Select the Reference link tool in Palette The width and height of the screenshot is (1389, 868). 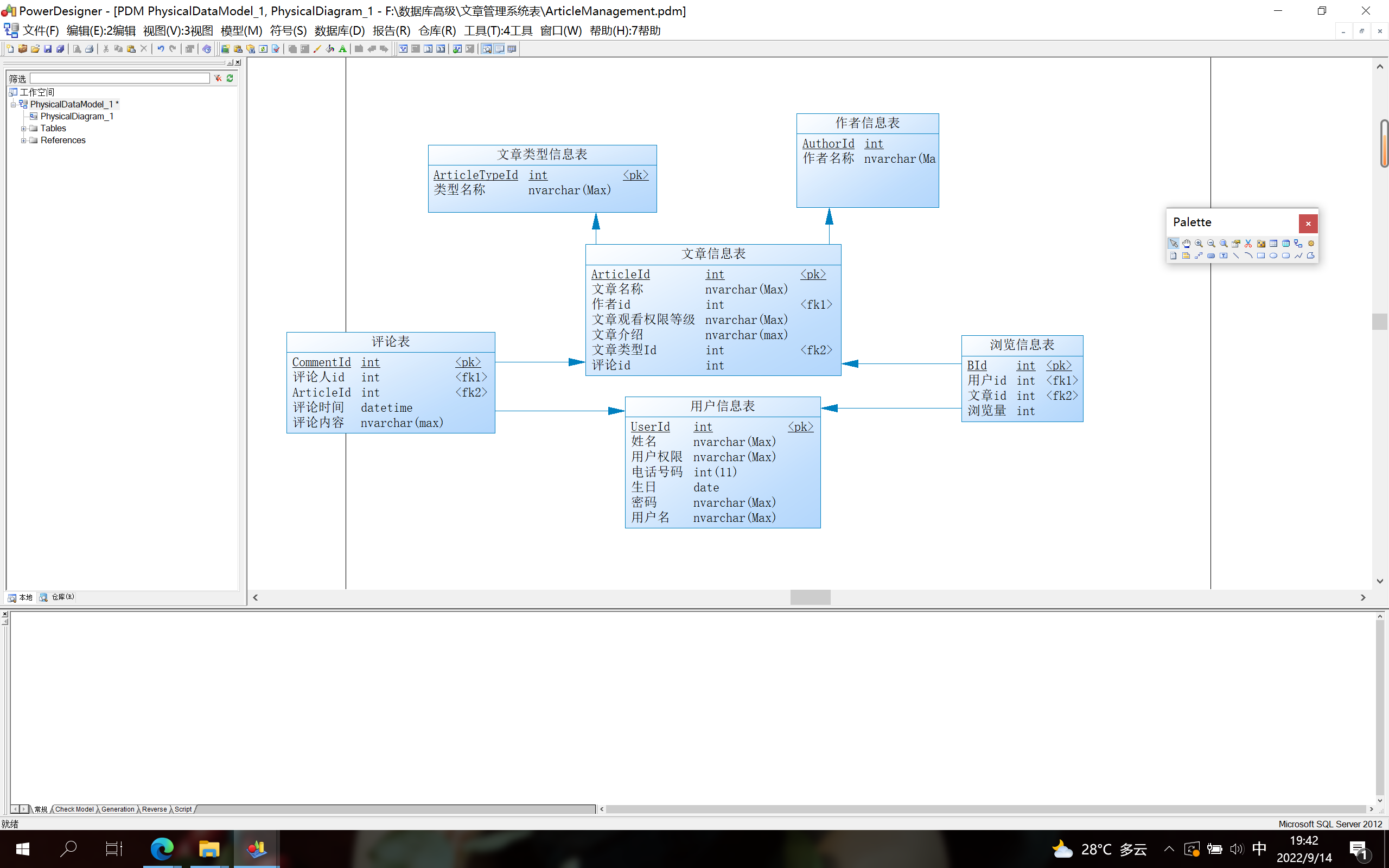click(x=1298, y=244)
